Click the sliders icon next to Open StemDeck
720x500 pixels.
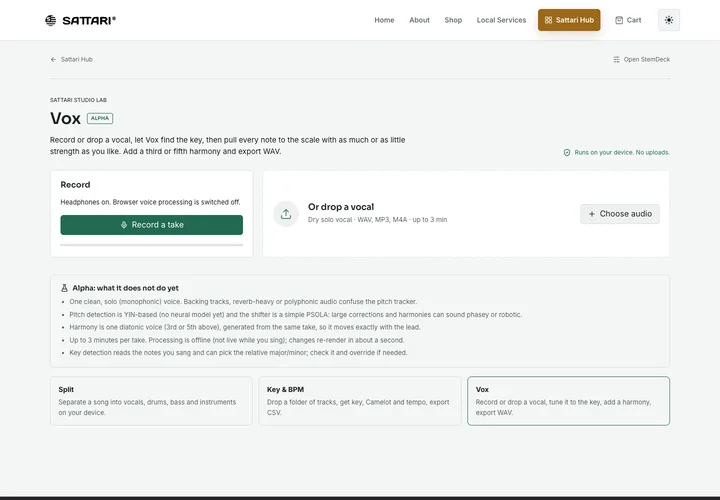coord(616,59)
